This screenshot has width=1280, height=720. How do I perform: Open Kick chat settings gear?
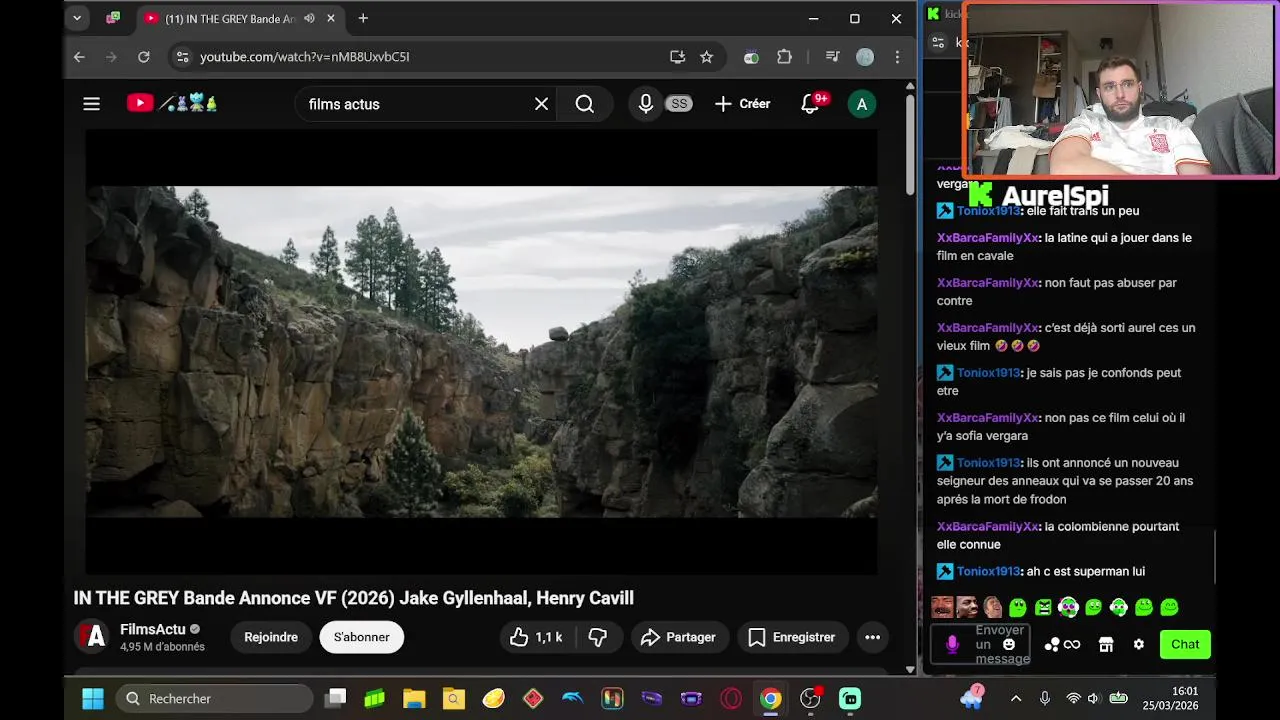[x=1138, y=645]
